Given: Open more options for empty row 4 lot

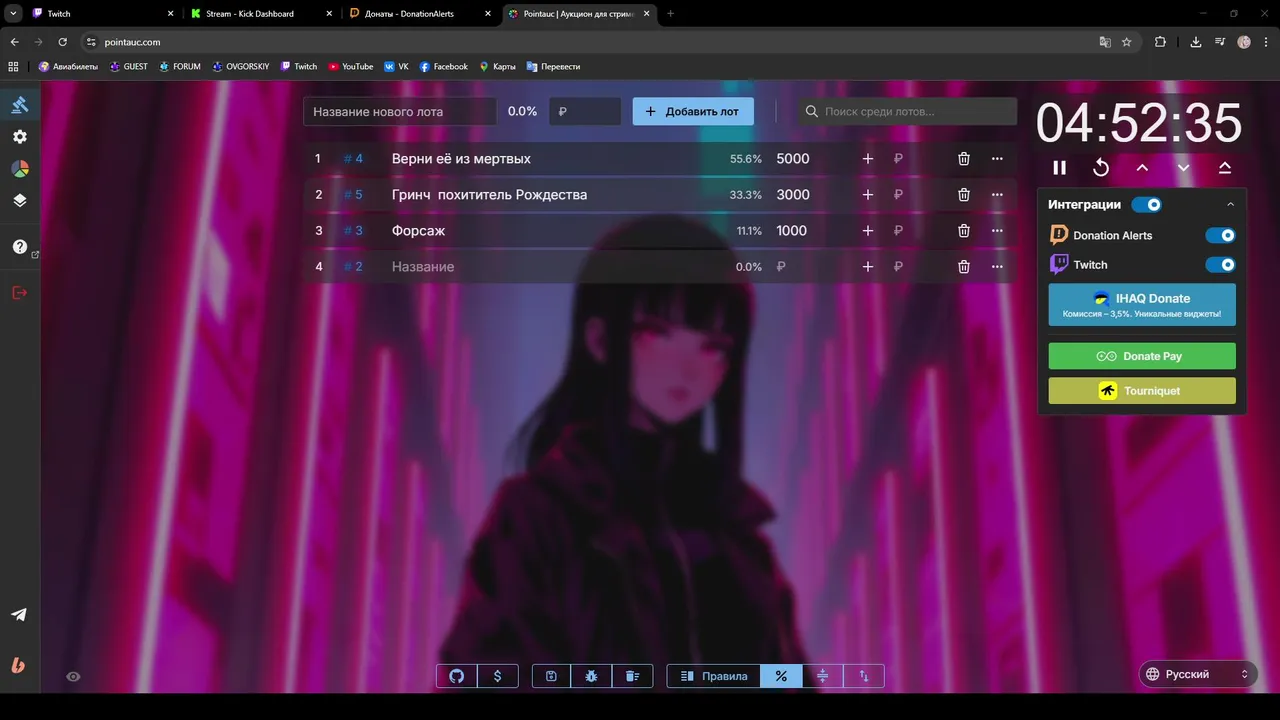Looking at the screenshot, I should pyautogui.click(x=997, y=267).
